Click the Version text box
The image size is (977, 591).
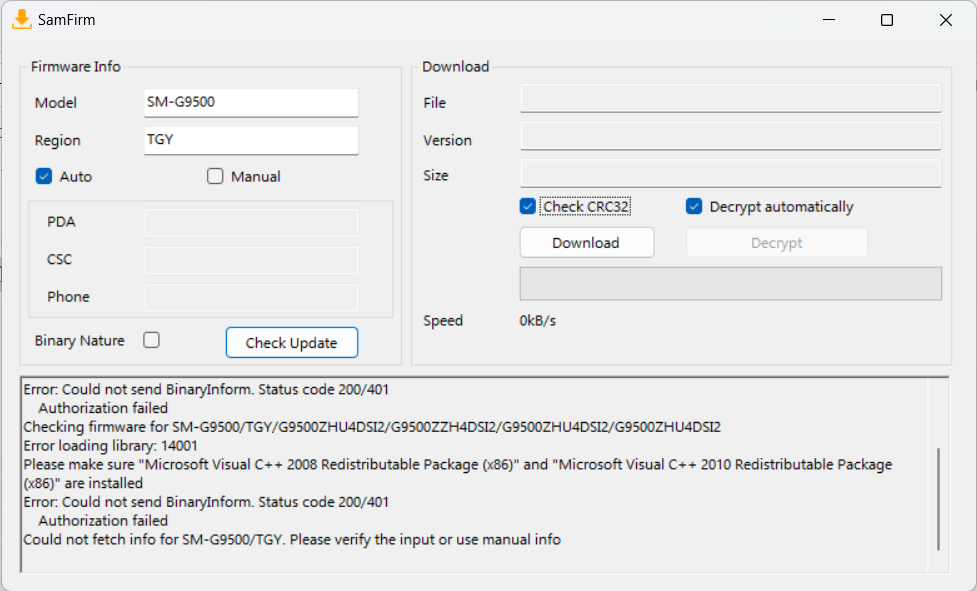(x=731, y=136)
